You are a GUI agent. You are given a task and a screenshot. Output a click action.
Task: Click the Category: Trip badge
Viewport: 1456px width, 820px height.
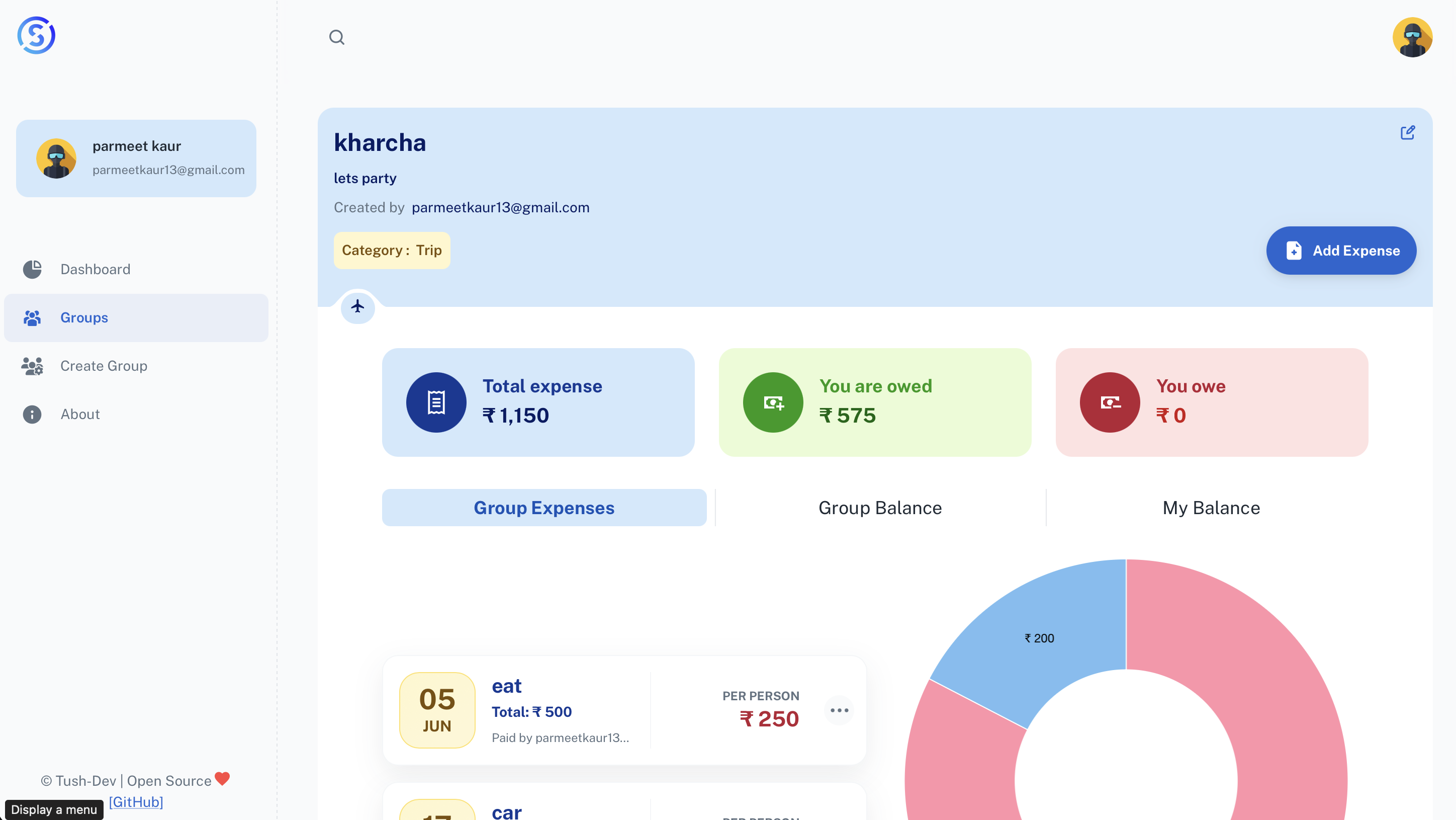tap(392, 251)
